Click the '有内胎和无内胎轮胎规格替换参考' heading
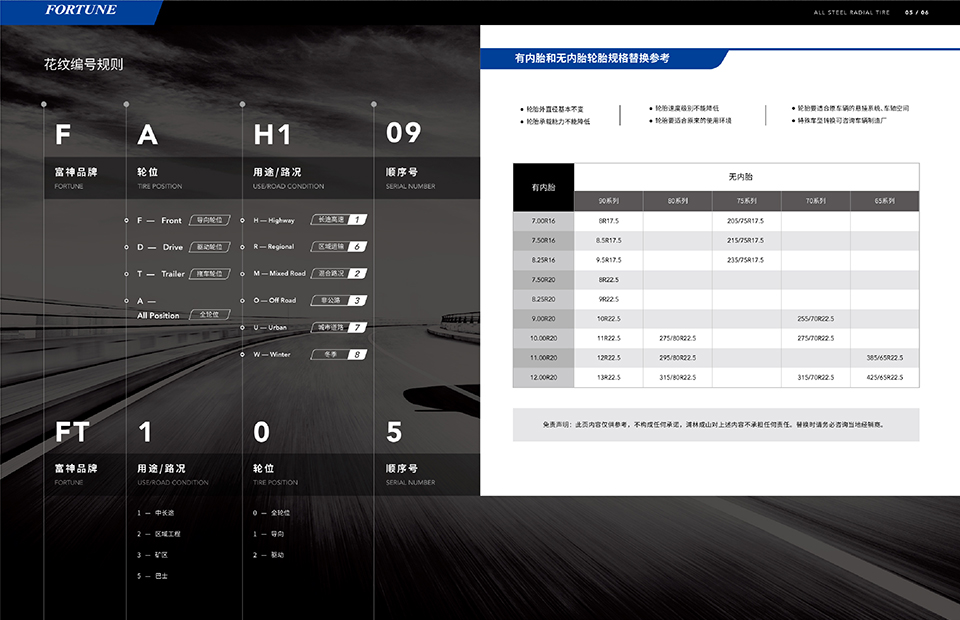The height and width of the screenshot is (620, 960). coord(592,58)
